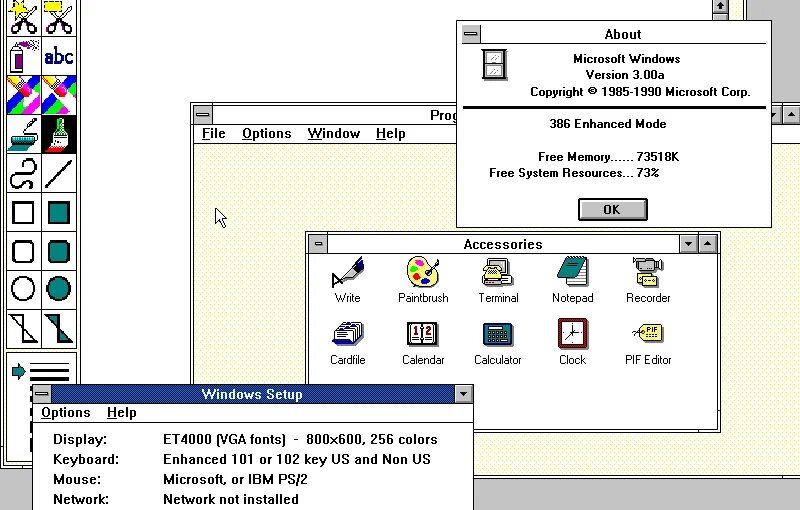Open the Help menu in Windows Setup
This screenshot has width=800, height=510.
pyautogui.click(x=121, y=413)
